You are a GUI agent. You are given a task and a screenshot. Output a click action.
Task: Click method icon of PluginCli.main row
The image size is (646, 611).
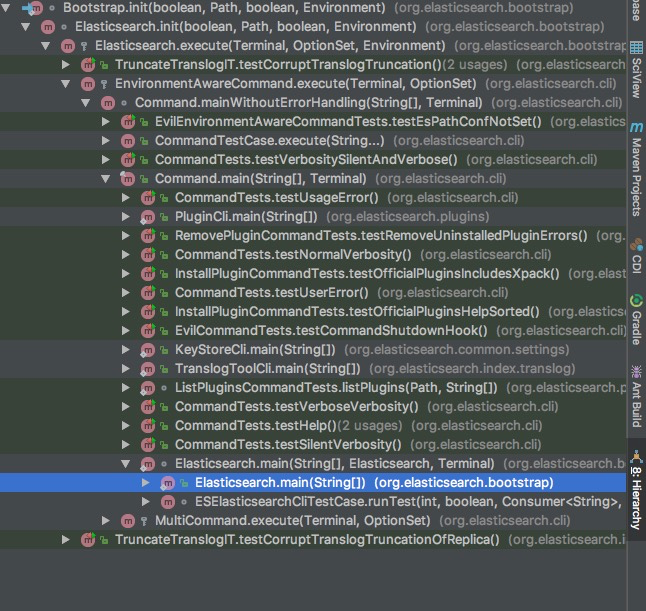[147, 217]
